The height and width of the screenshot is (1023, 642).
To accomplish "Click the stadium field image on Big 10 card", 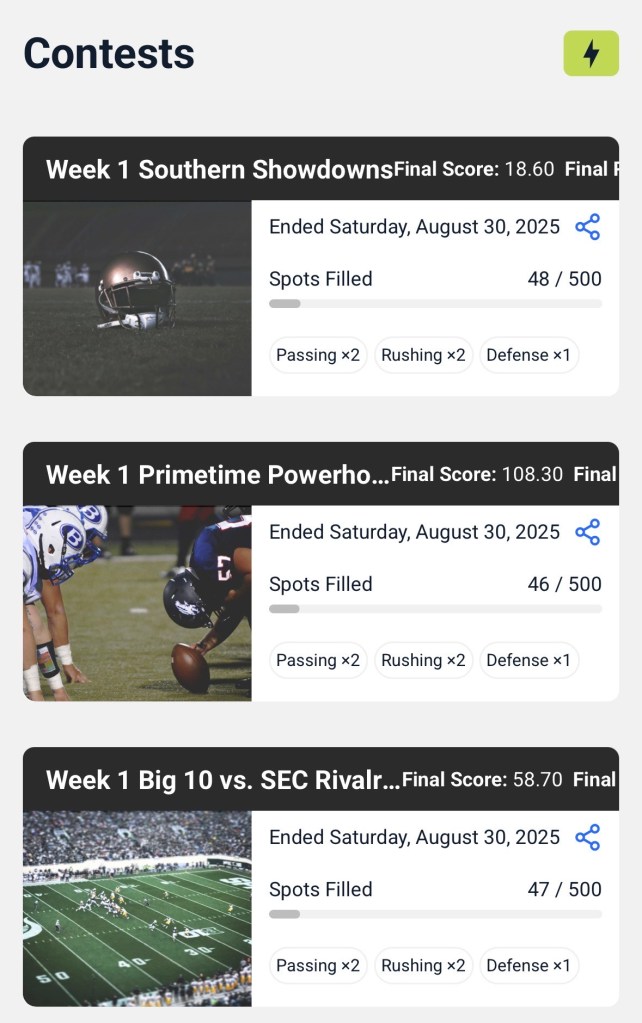I will coord(136,907).
